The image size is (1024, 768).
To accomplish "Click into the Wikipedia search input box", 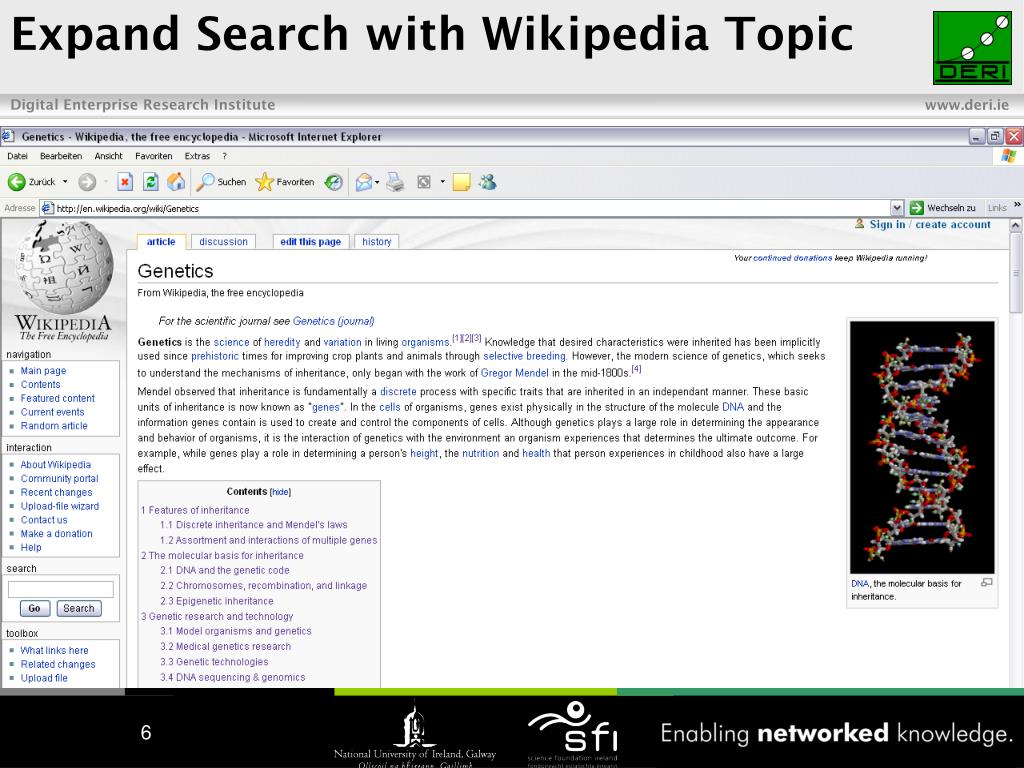I will click(x=61, y=589).
